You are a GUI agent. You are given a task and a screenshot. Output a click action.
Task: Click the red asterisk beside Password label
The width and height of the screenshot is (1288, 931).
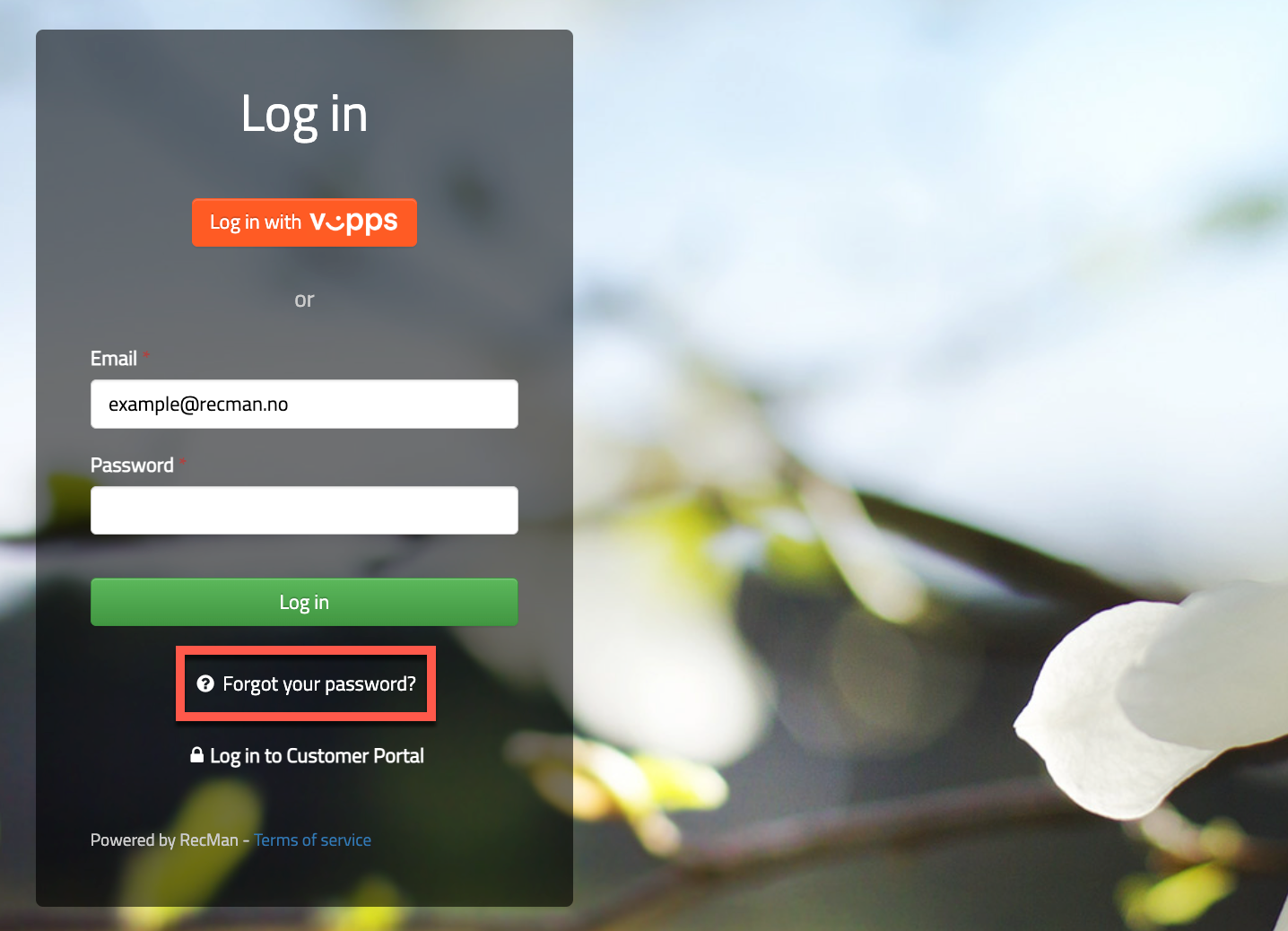(182, 462)
